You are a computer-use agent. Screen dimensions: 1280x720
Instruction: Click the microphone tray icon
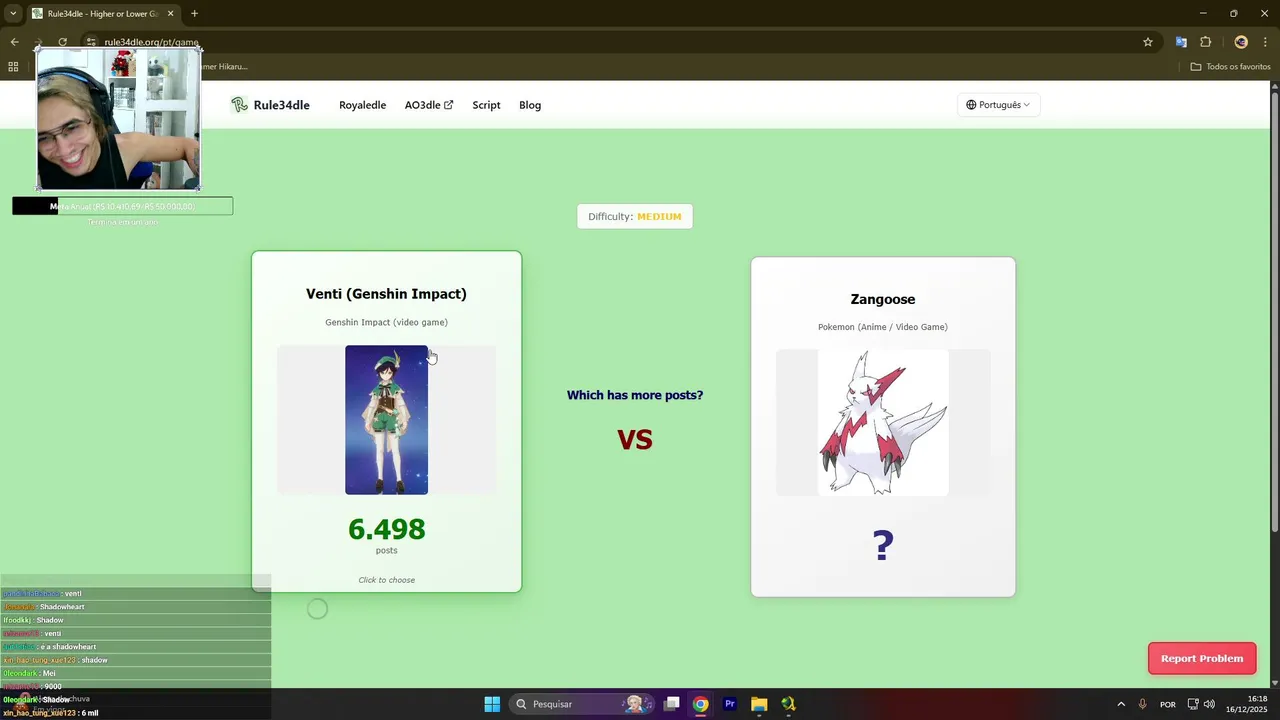1142,704
